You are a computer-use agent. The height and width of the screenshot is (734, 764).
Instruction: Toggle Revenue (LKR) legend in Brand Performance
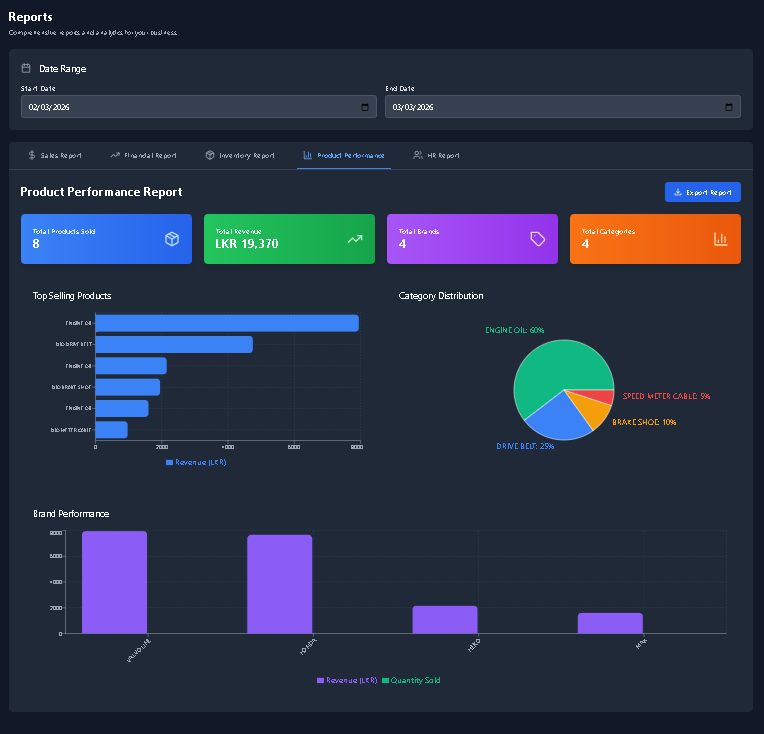[347, 680]
